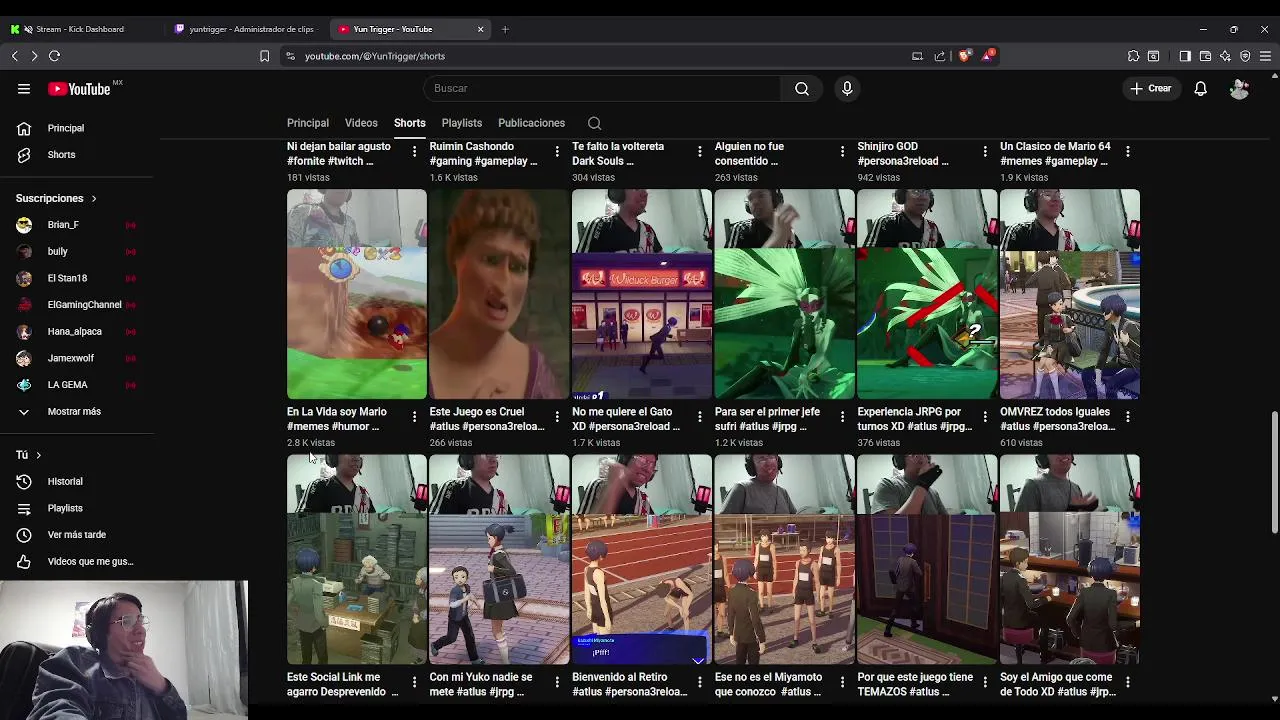This screenshot has width=1280, height=720.
Task: Open LA GEMA subscription channel
Action: pos(76,385)
